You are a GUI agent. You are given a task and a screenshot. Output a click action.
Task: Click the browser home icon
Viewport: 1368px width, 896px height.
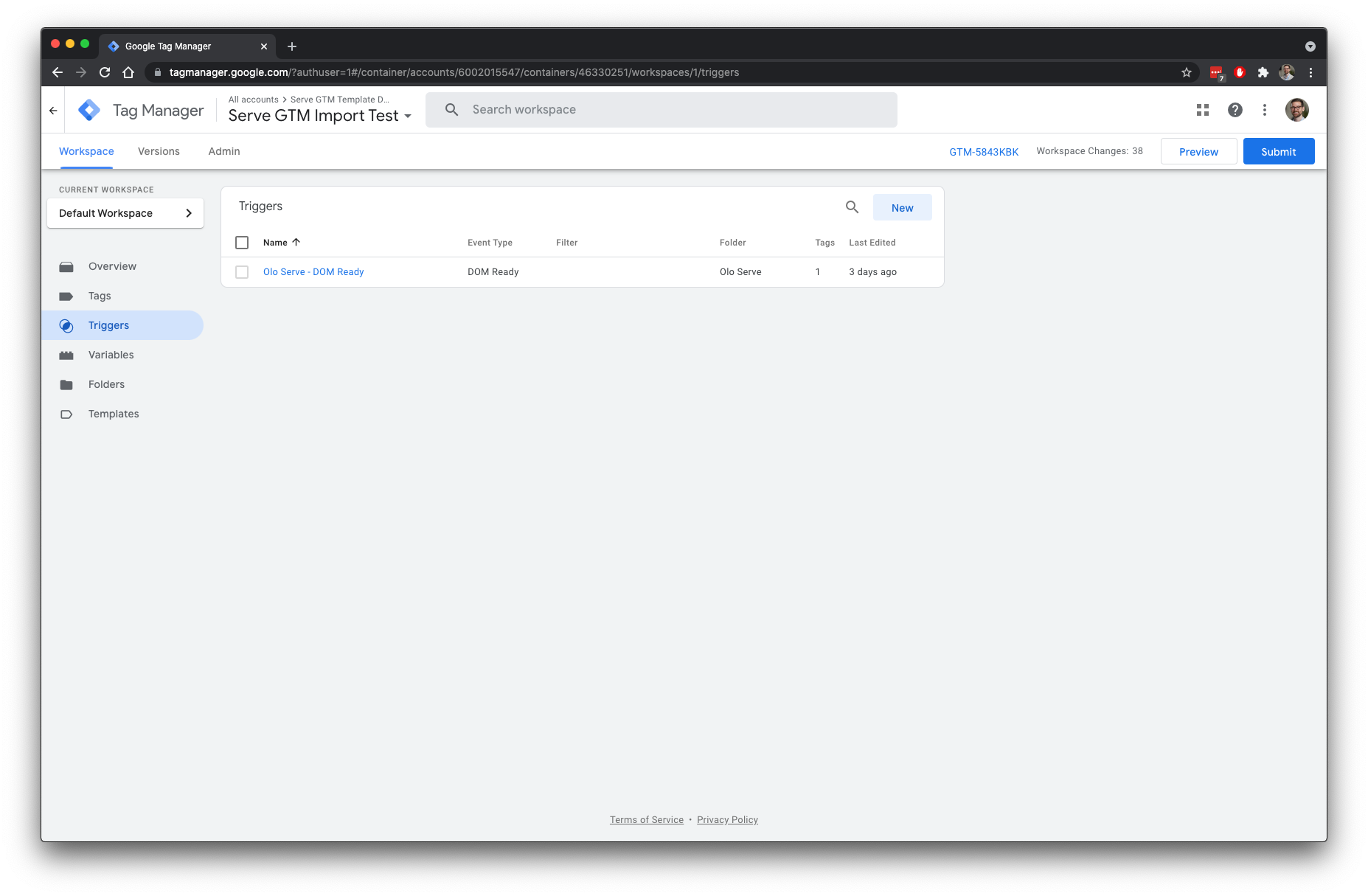pyautogui.click(x=128, y=72)
